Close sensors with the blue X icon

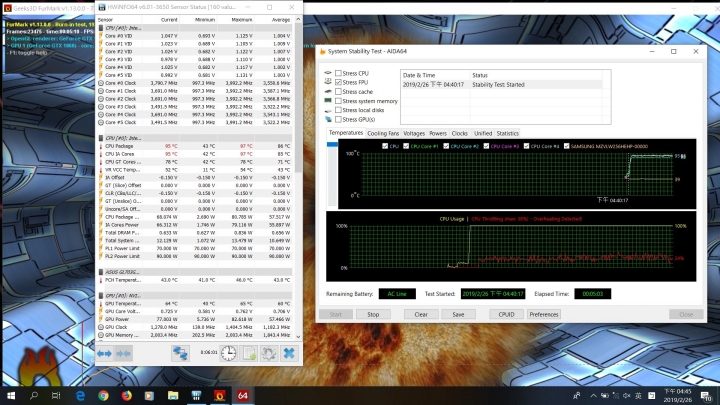pos(289,353)
